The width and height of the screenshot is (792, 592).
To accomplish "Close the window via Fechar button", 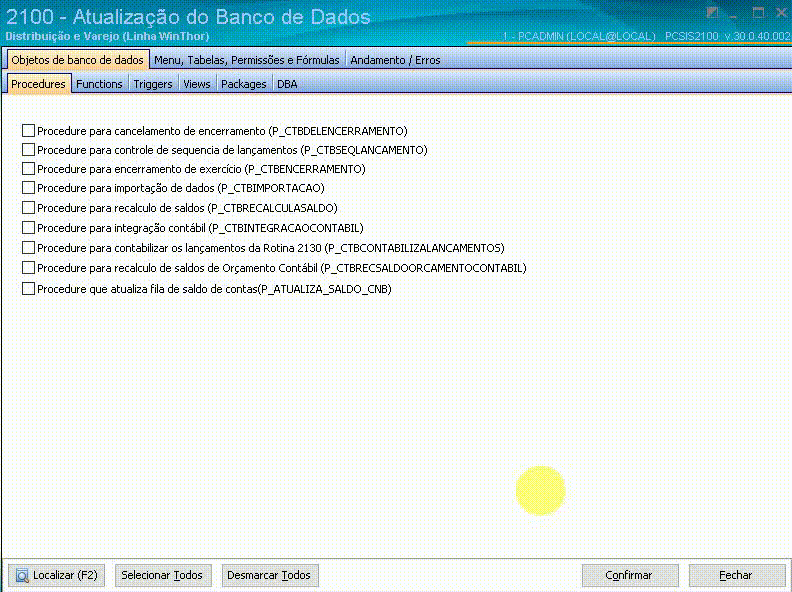I will click(736, 575).
